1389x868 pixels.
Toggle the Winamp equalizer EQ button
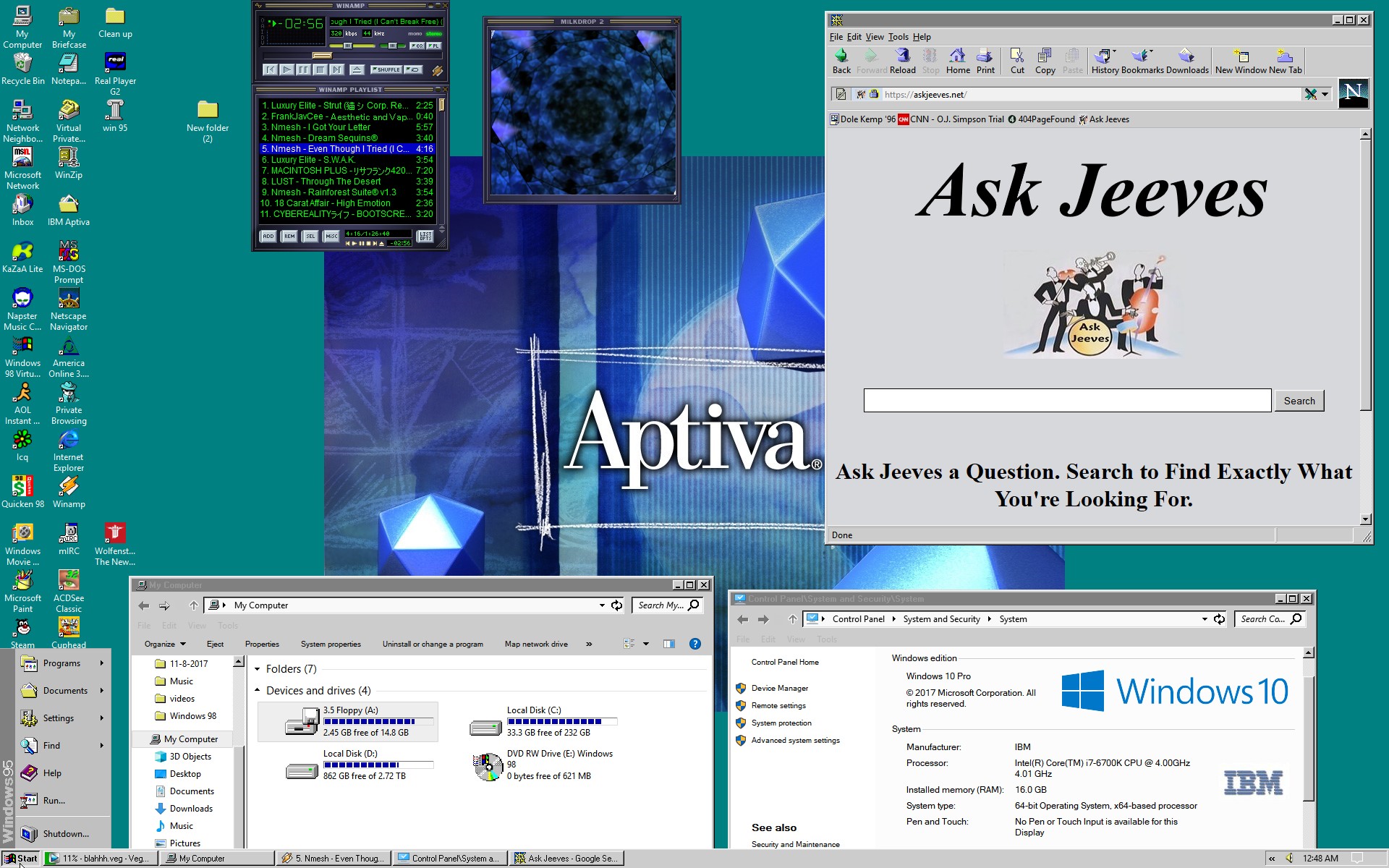click(x=417, y=46)
